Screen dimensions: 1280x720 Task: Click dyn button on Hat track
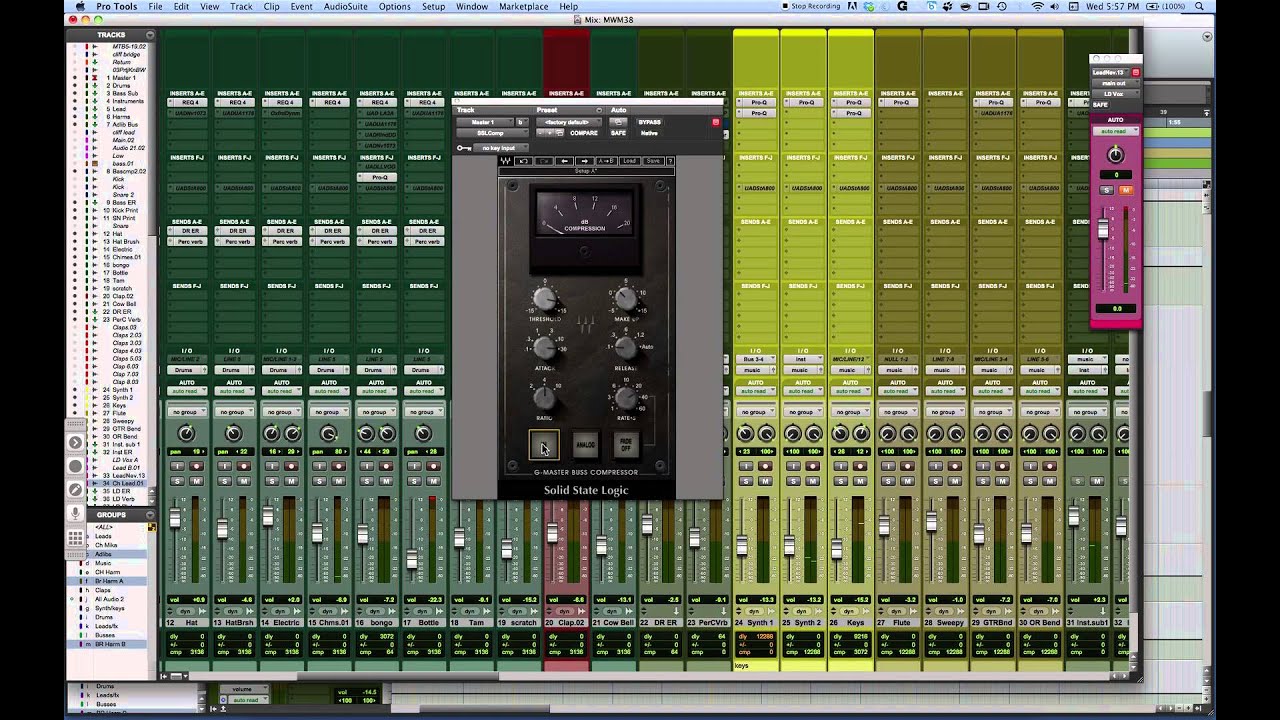(x=185, y=611)
